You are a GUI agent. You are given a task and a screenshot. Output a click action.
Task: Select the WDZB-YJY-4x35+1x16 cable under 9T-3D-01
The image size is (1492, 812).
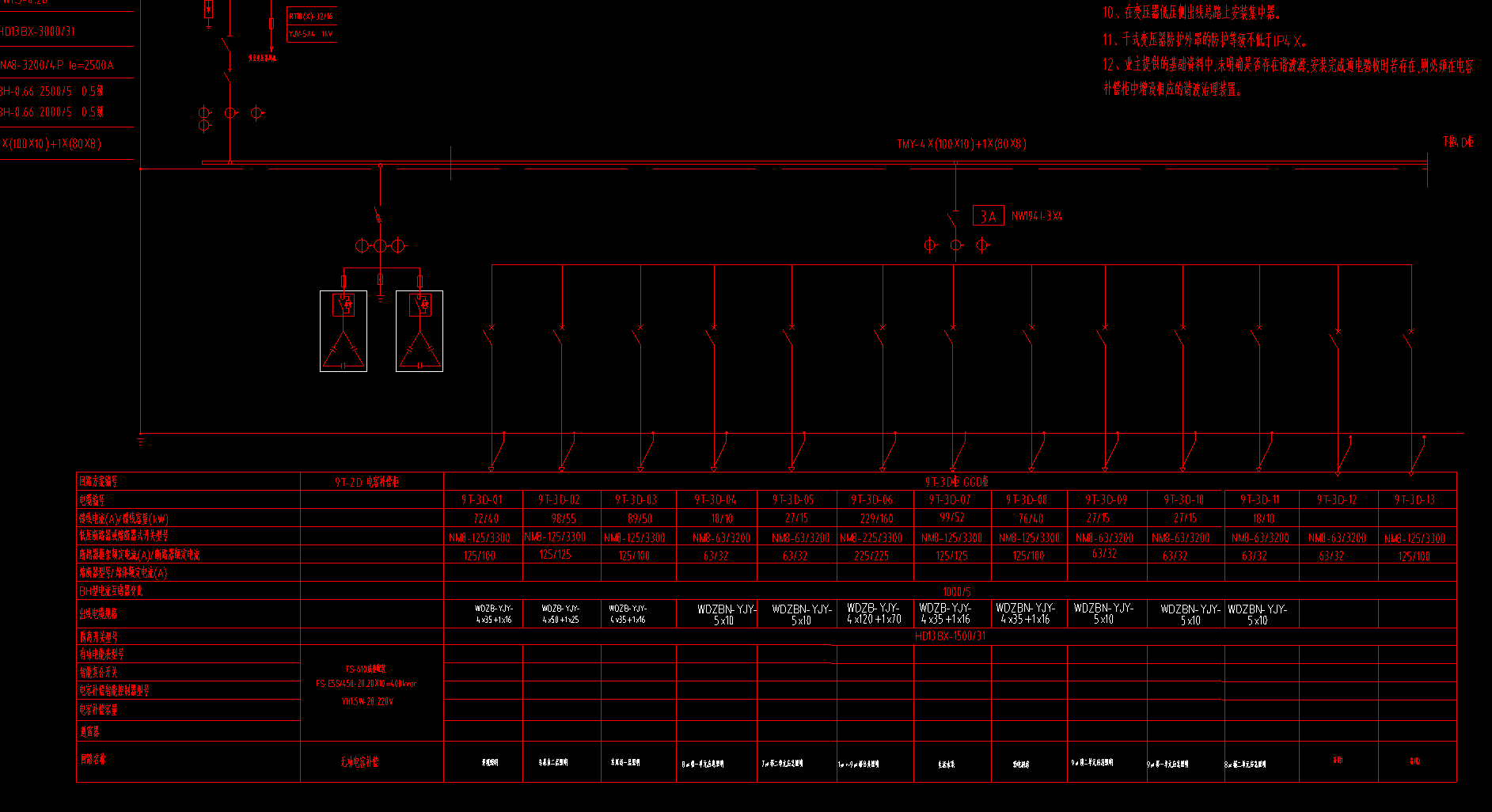(x=494, y=614)
